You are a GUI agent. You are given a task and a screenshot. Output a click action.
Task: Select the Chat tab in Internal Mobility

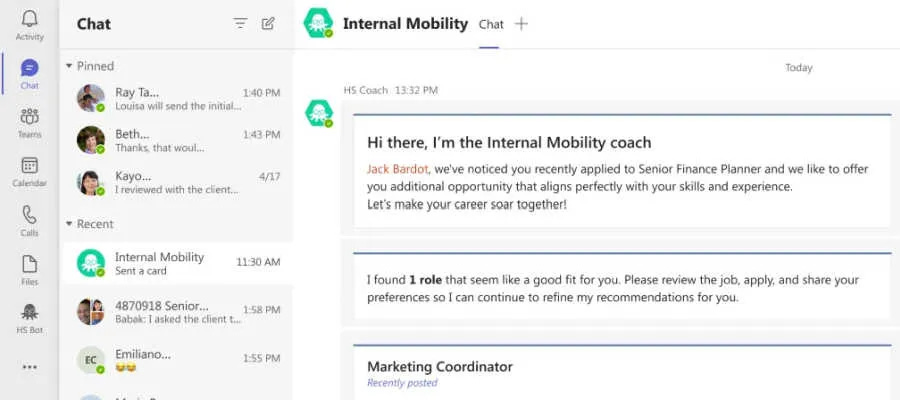(491, 24)
